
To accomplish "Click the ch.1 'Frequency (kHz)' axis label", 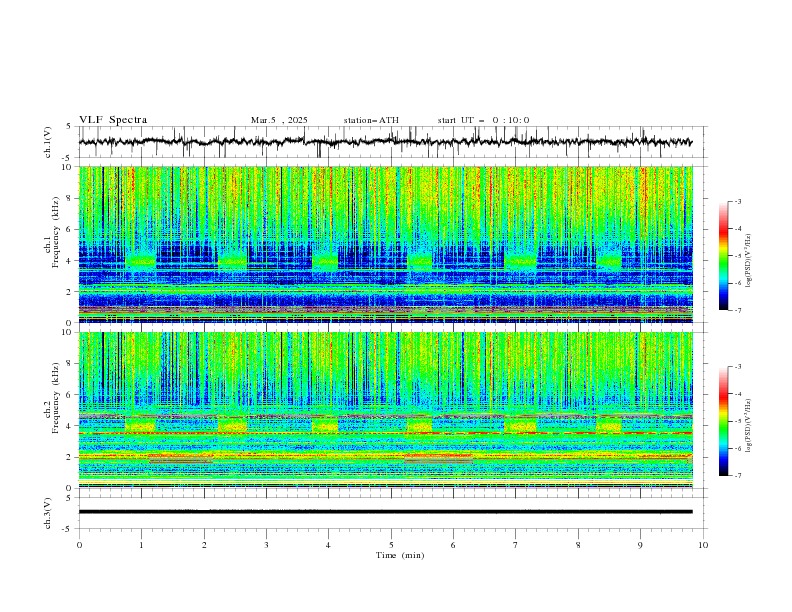I will [56, 230].
